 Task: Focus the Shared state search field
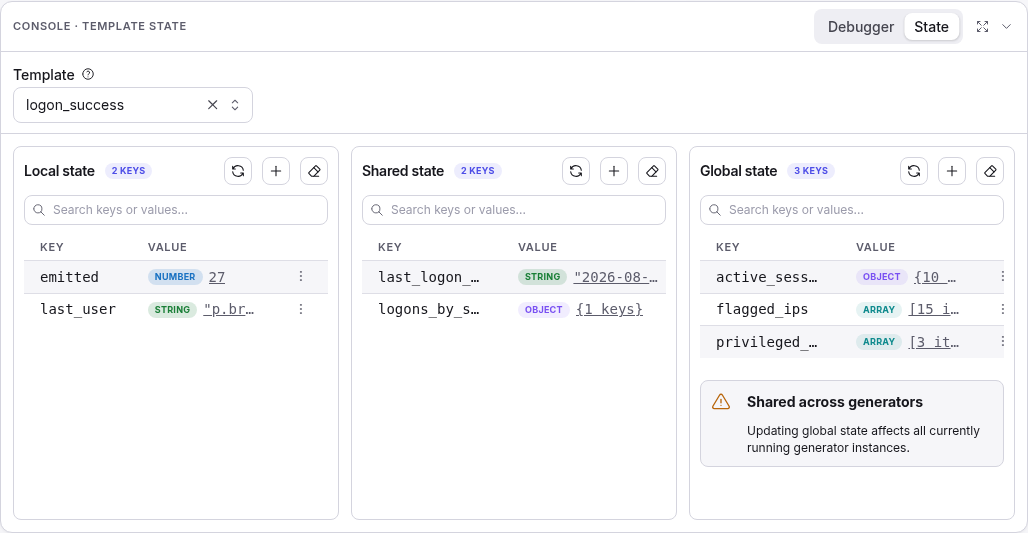(514, 210)
